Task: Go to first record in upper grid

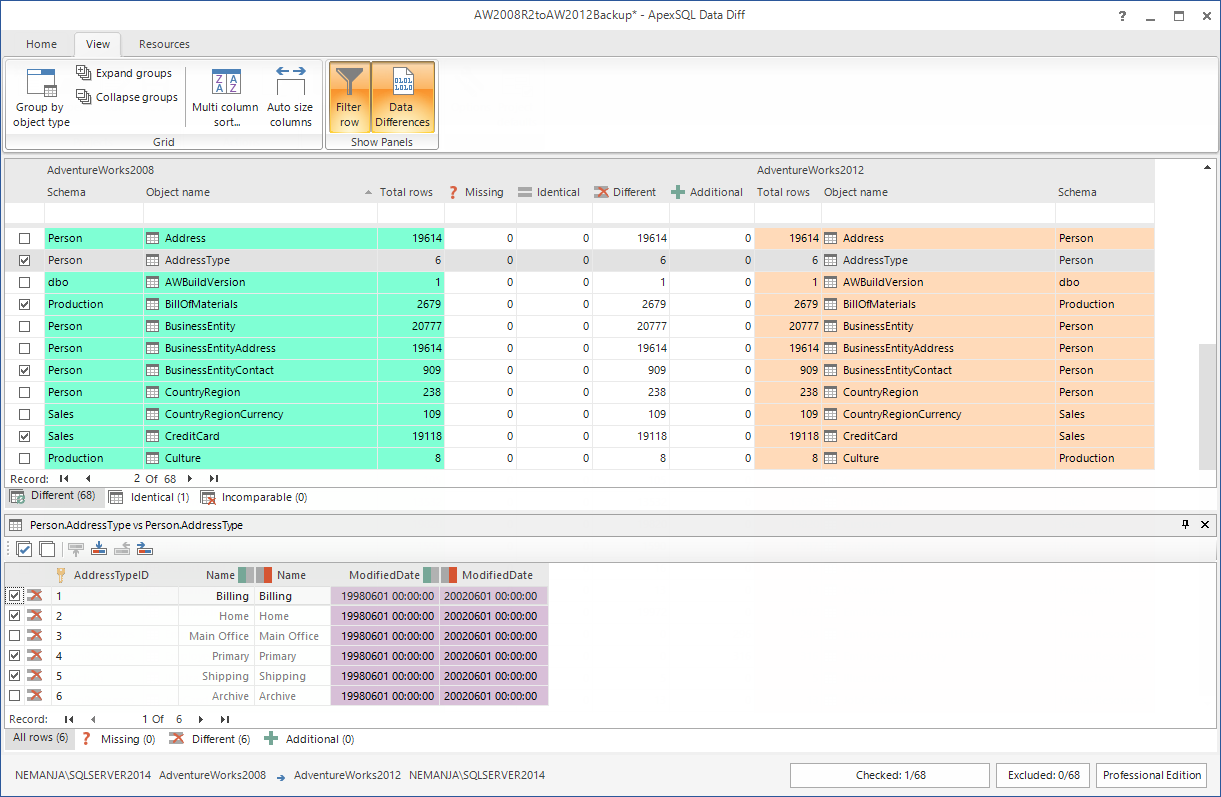Action: (64, 479)
